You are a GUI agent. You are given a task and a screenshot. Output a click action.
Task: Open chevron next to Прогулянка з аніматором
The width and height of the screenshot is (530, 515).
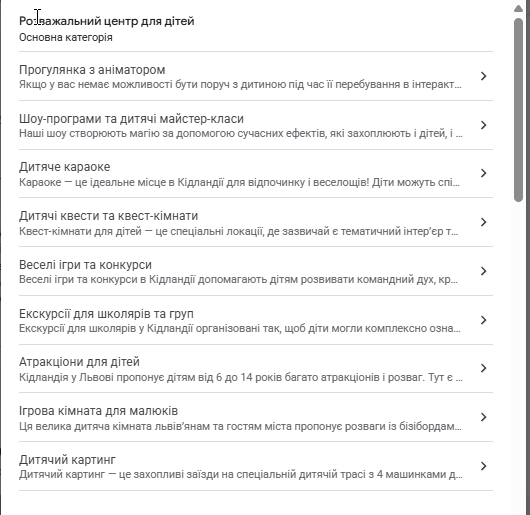tap(484, 76)
